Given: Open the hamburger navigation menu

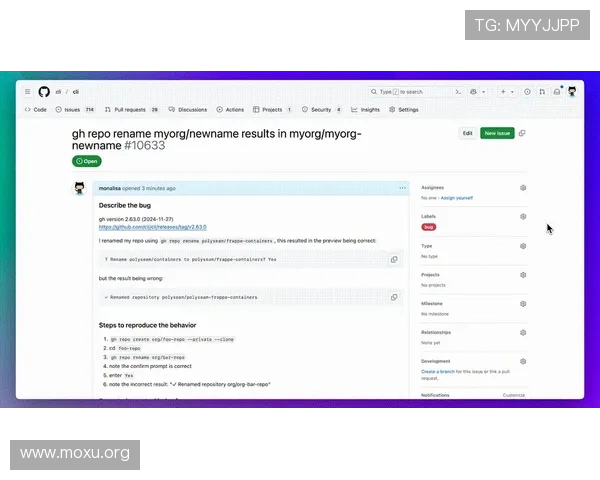Looking at the screenshot, I should [27, 91].
